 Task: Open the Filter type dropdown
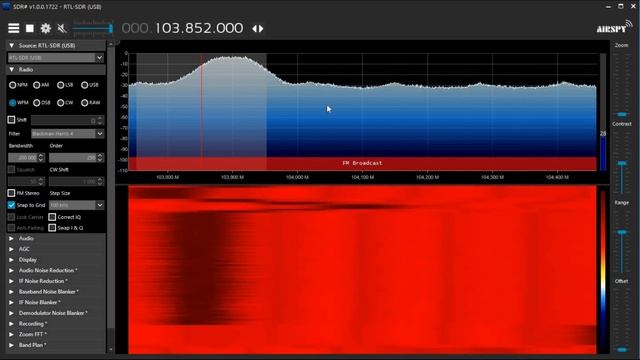[x=68, y=133]
